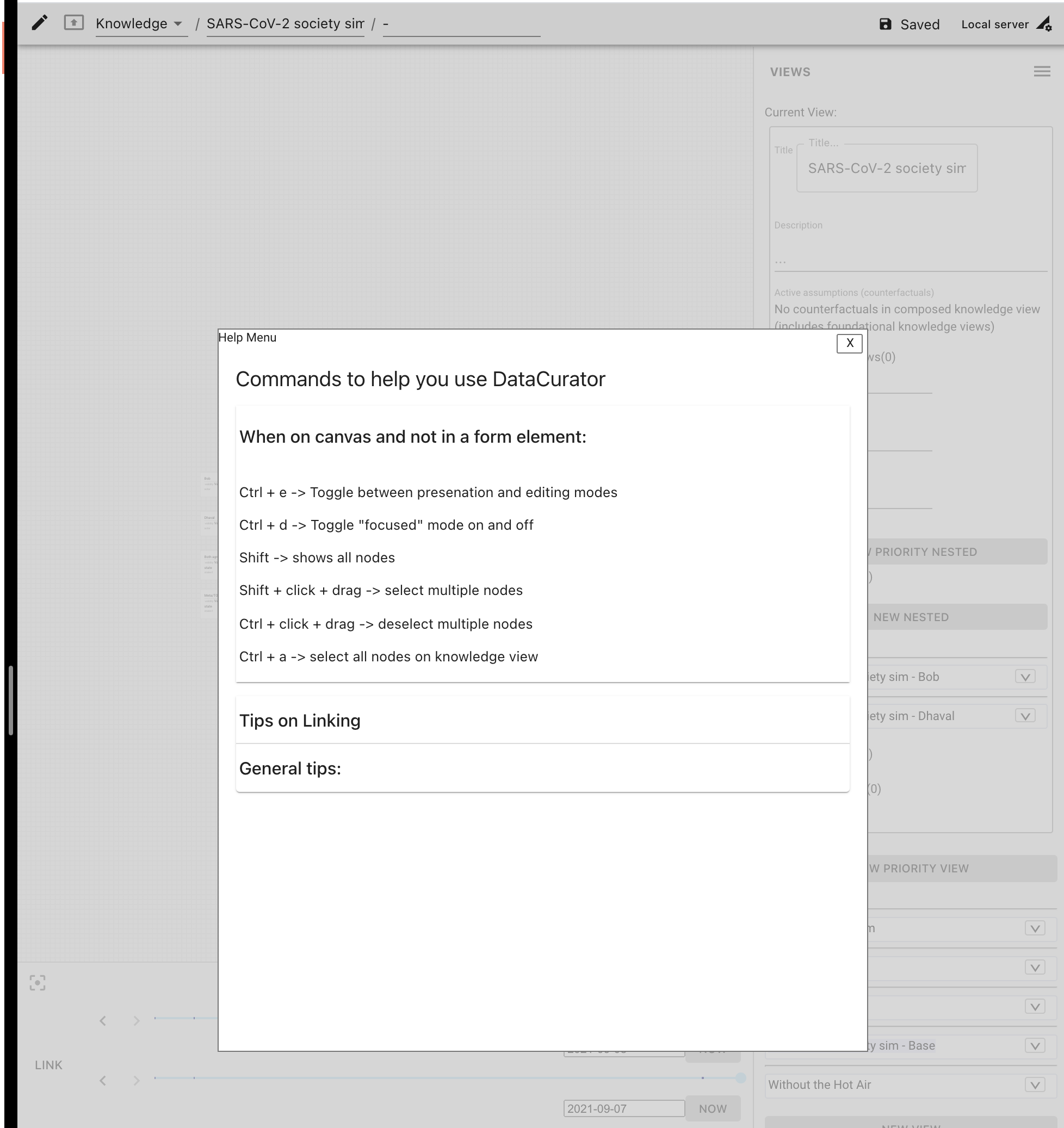This screenshot has height=1128, width=1064.
Task: Step the lower timeline forward with right arrow
Action: [136, 1080]
